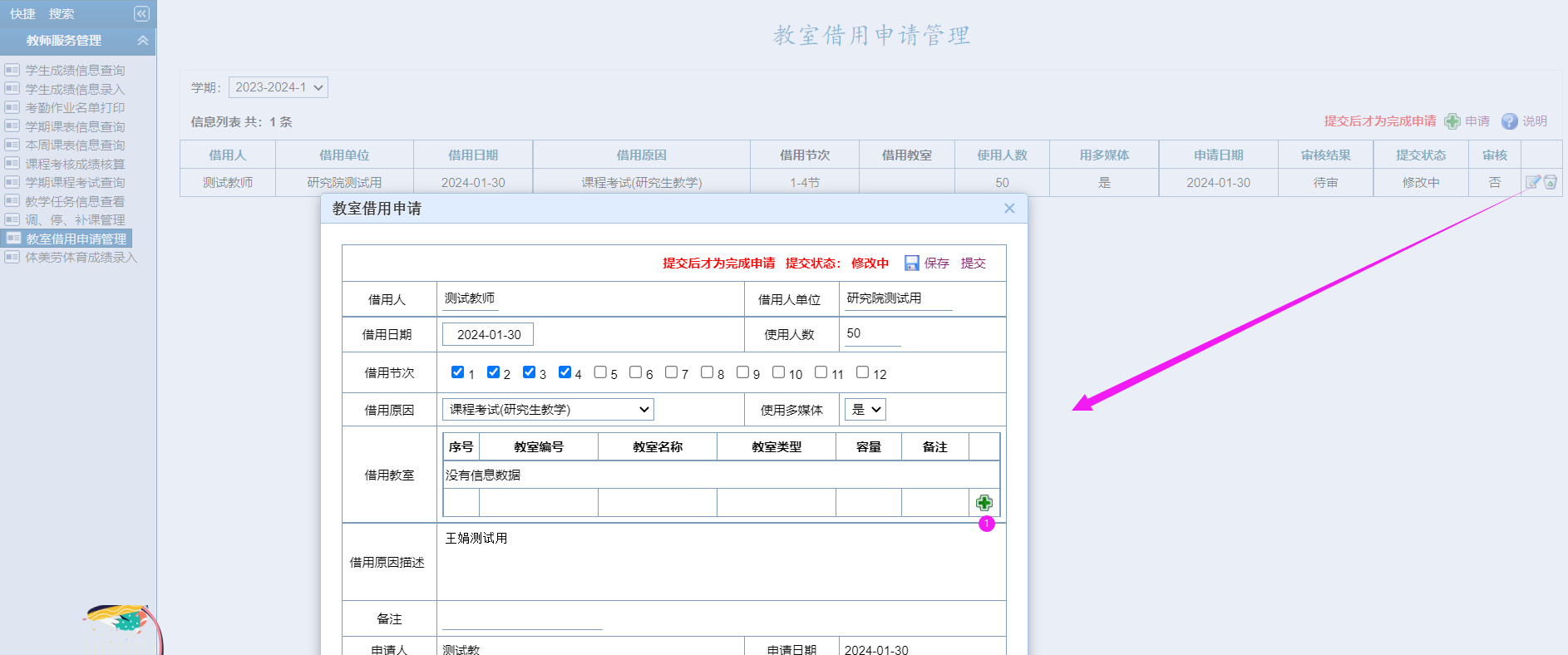This screenshot has height=655, width=1568.
Task: Open the 学期 2023-2024-1 dropdown
Action: [x=279, y=87]
